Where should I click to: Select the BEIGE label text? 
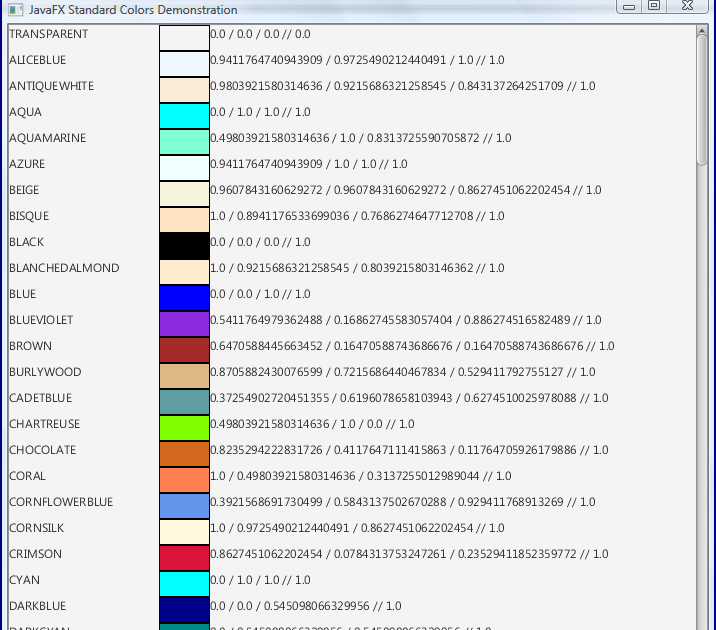24,190
